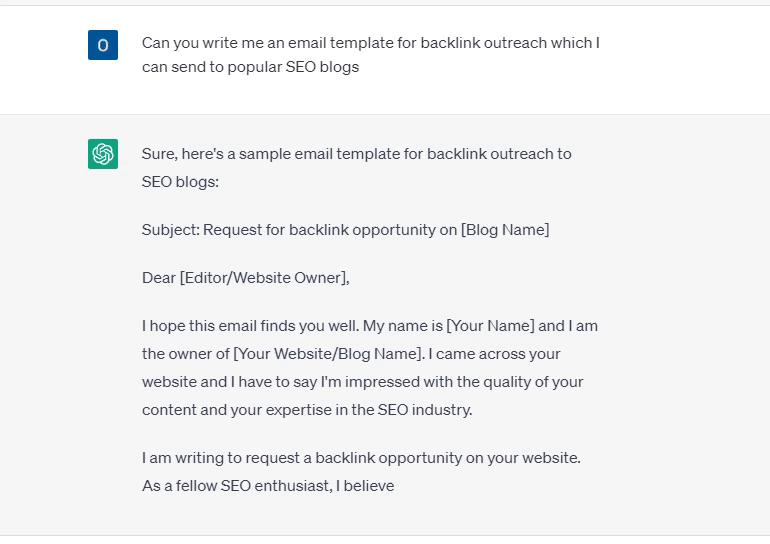Click the line "website and I have to say I'm impressed"
The width and height of the screenshot is (770, 544).
coord(362,382)
